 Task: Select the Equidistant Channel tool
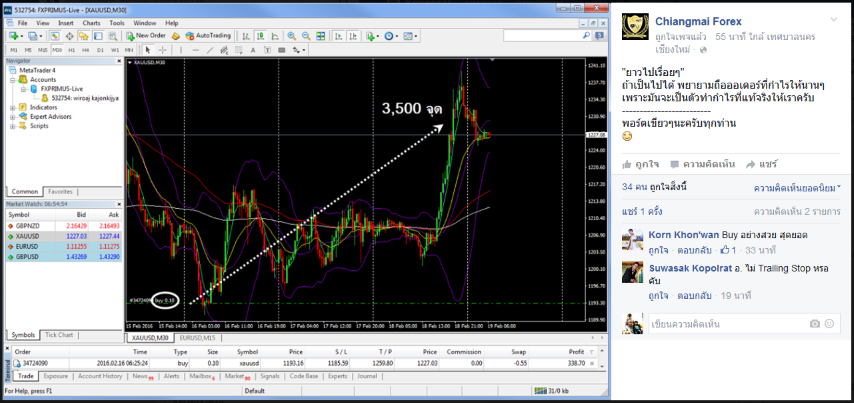click(x=224, y=50)
